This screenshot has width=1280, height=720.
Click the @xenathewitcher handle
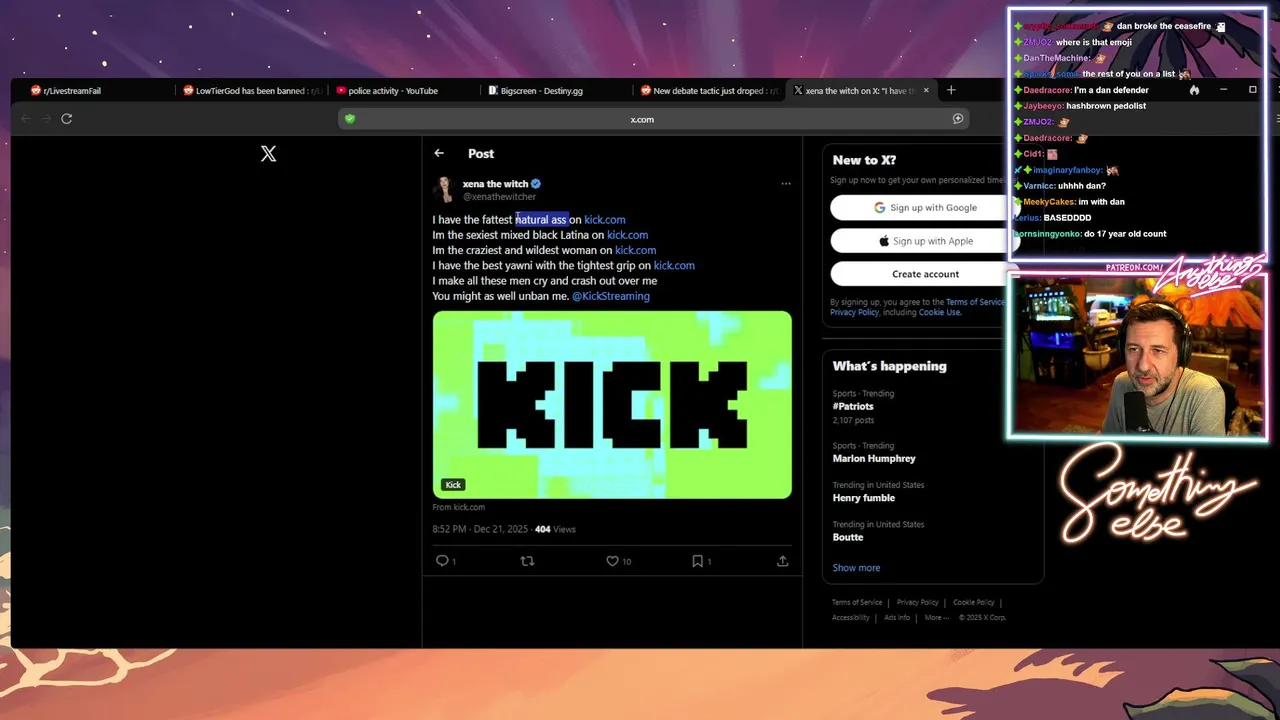point(499,197)
